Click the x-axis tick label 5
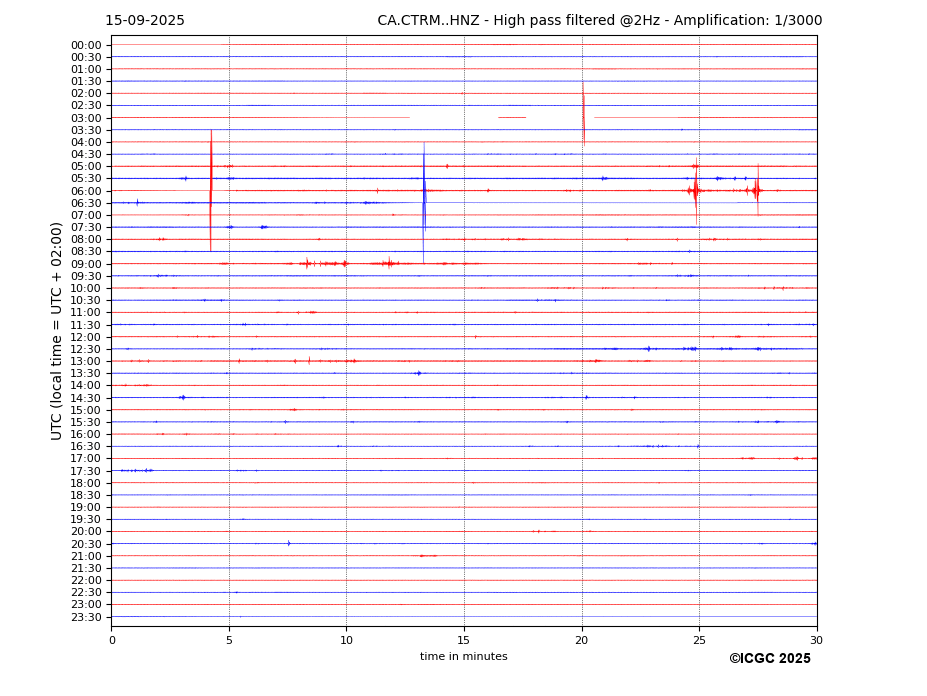927x696 pixels. pos(229,640)
